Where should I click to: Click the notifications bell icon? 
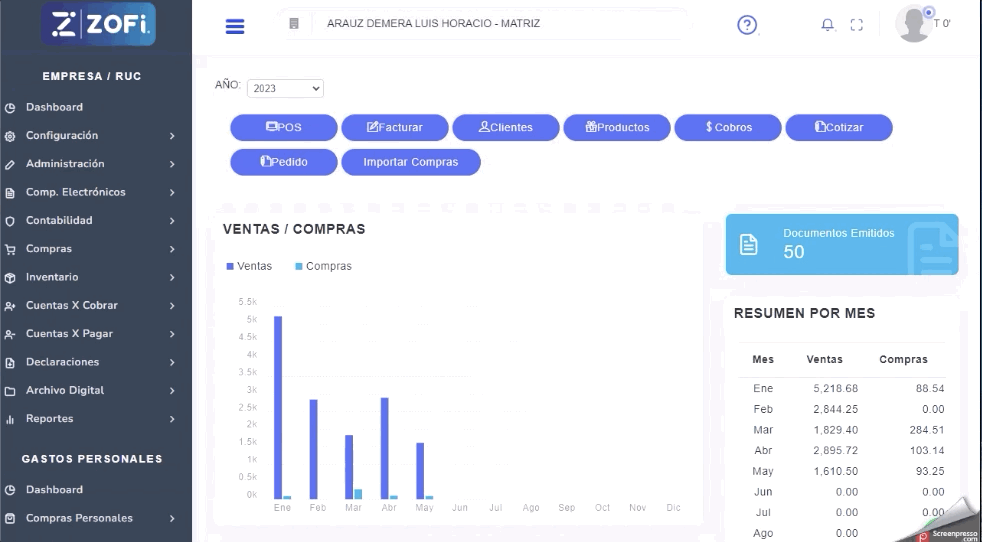tap(827, 26)
